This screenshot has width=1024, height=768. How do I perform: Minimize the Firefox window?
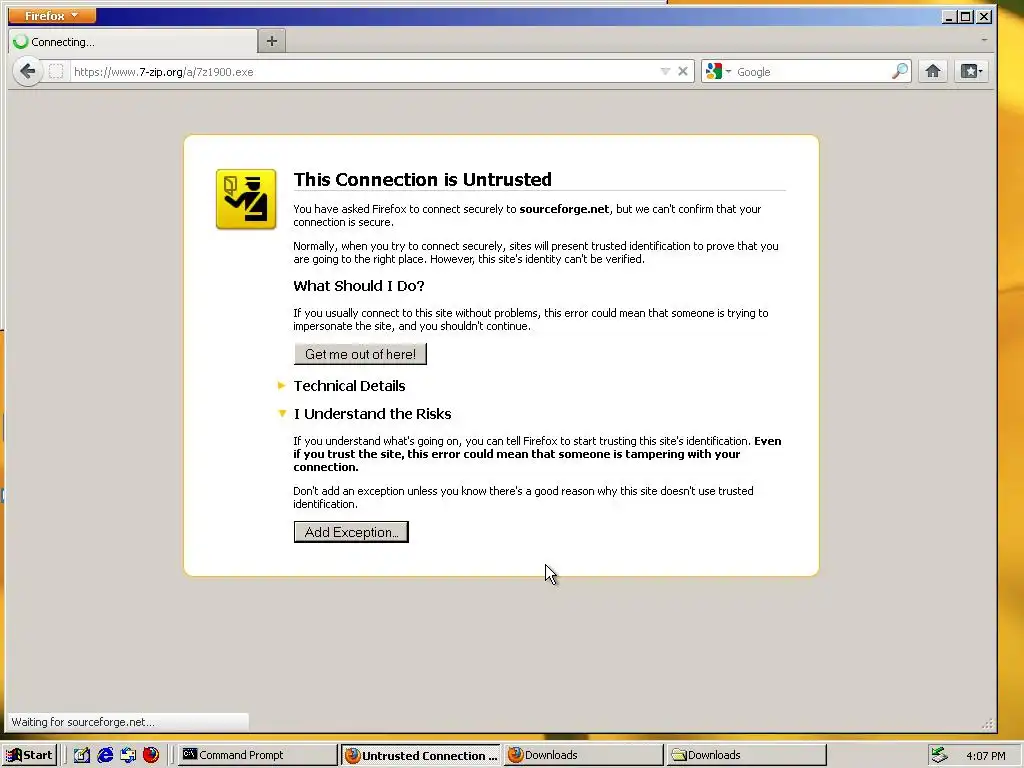click(949, 16)
